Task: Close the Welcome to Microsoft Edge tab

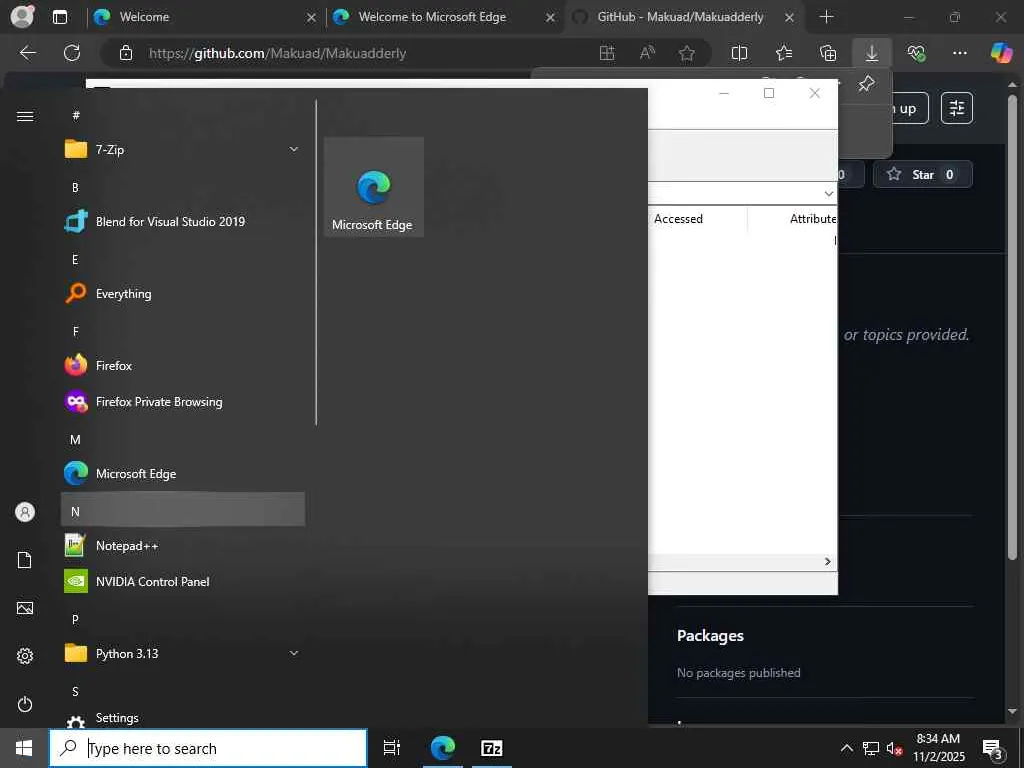Action: pos(551,18)
